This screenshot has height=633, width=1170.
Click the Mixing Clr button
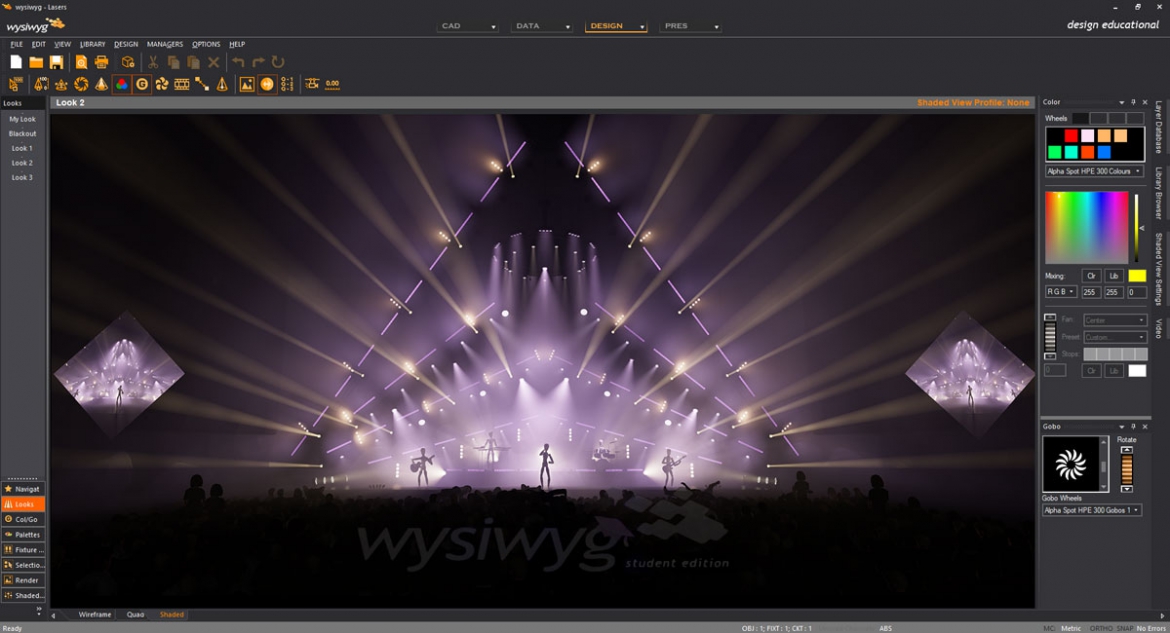(x=1092, y=276)
